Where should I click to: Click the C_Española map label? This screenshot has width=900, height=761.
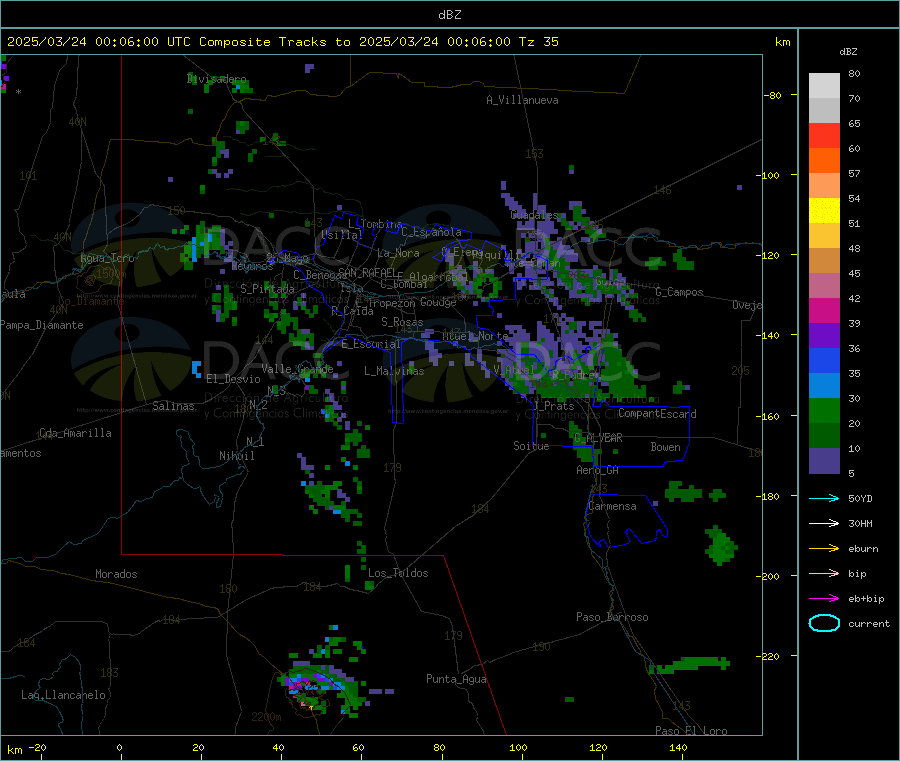point(431,232)
